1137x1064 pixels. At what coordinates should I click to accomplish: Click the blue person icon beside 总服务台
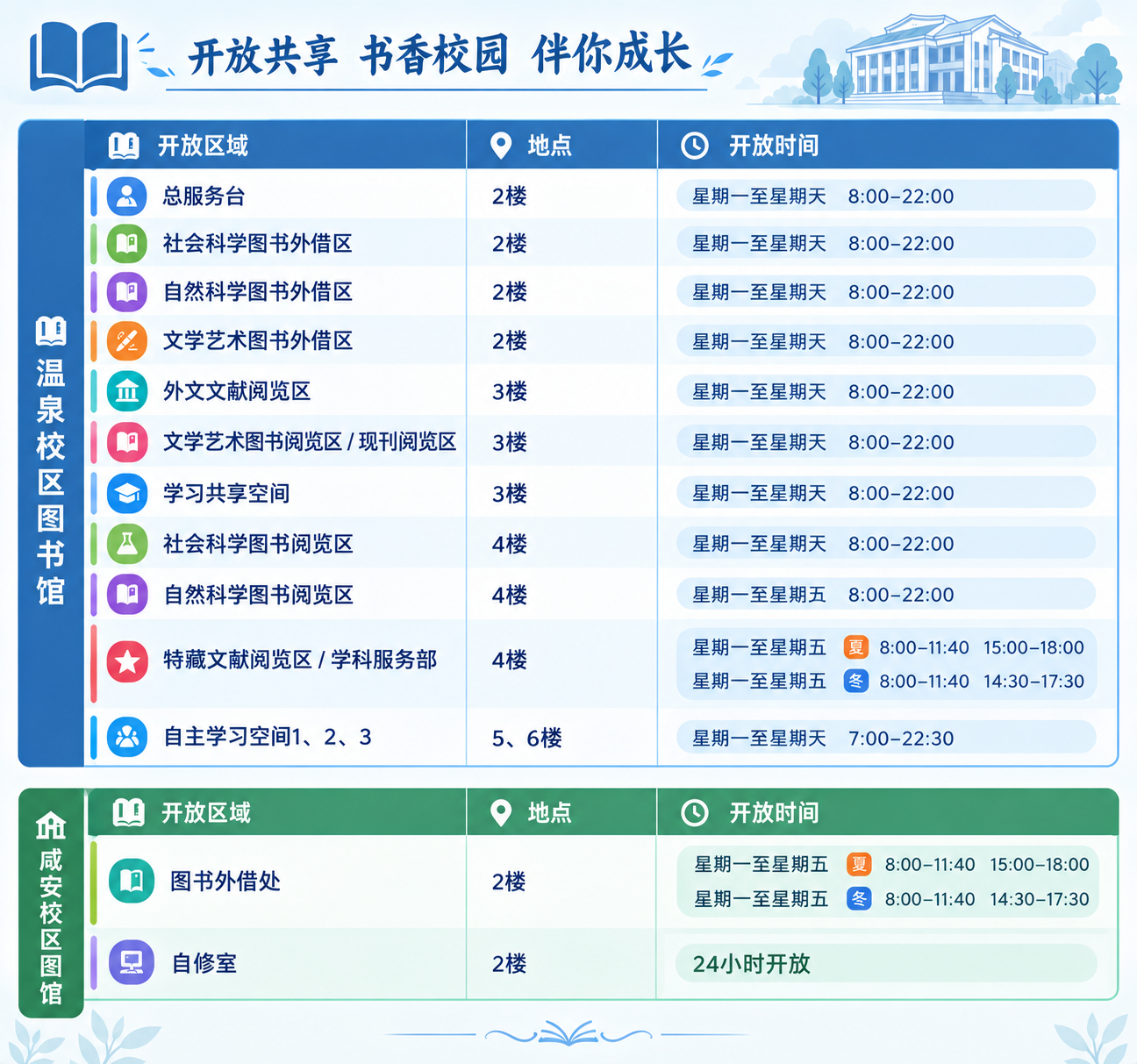(127, 196)
